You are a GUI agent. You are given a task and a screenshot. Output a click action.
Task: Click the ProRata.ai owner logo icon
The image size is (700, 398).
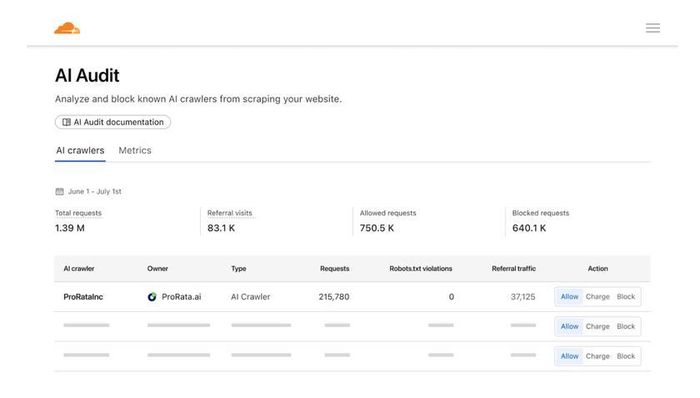point(152,297)
